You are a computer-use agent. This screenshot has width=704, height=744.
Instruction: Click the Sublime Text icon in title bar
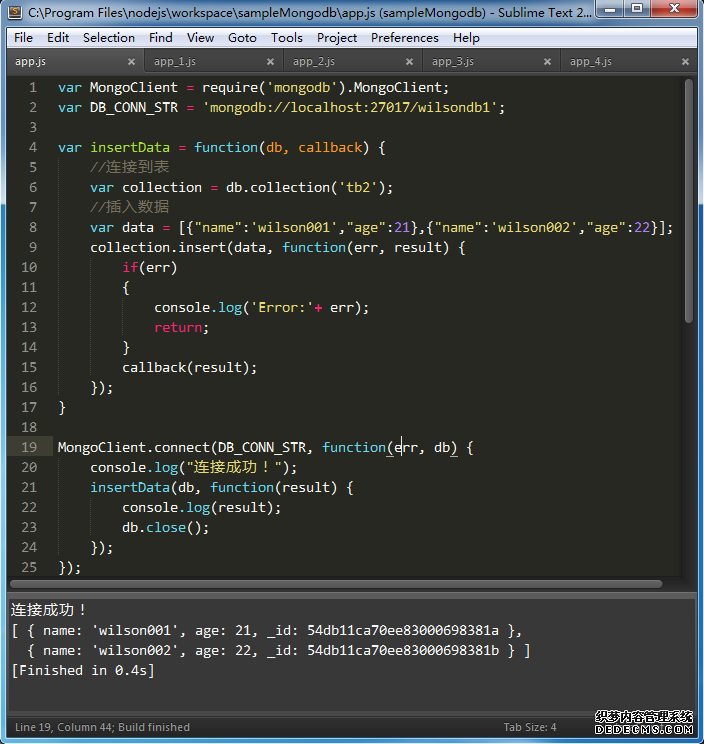pos(14,13)
